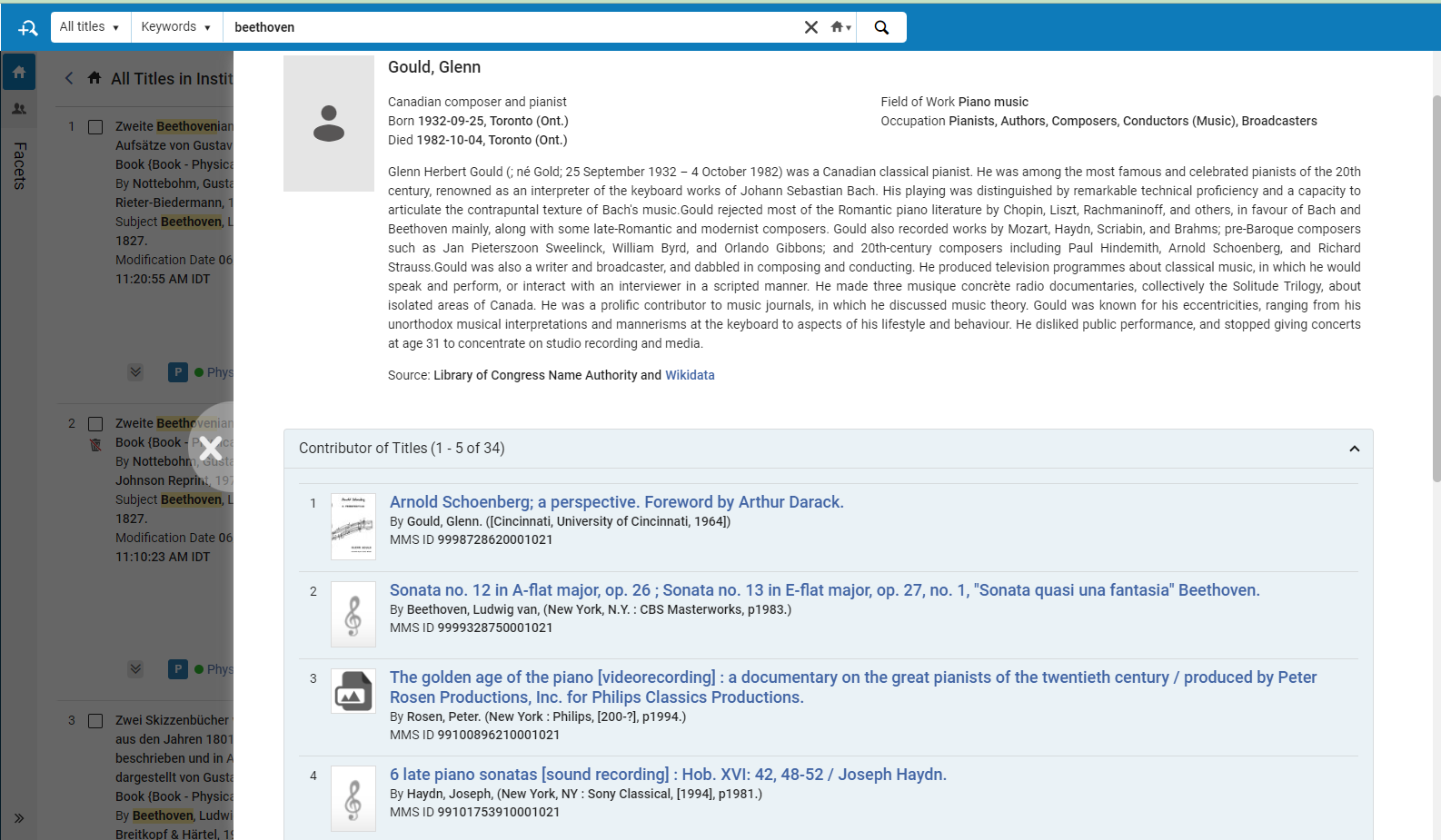Open the All titles dropdown

click(x=90, y=27)
